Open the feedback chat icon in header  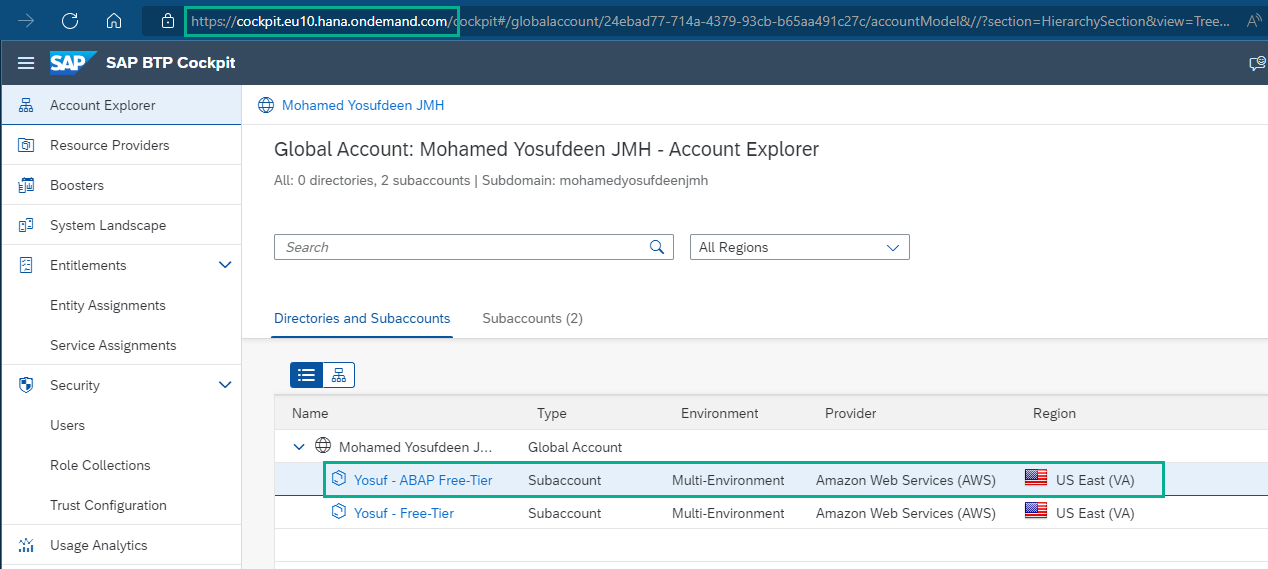click(x=1257, y=63)
